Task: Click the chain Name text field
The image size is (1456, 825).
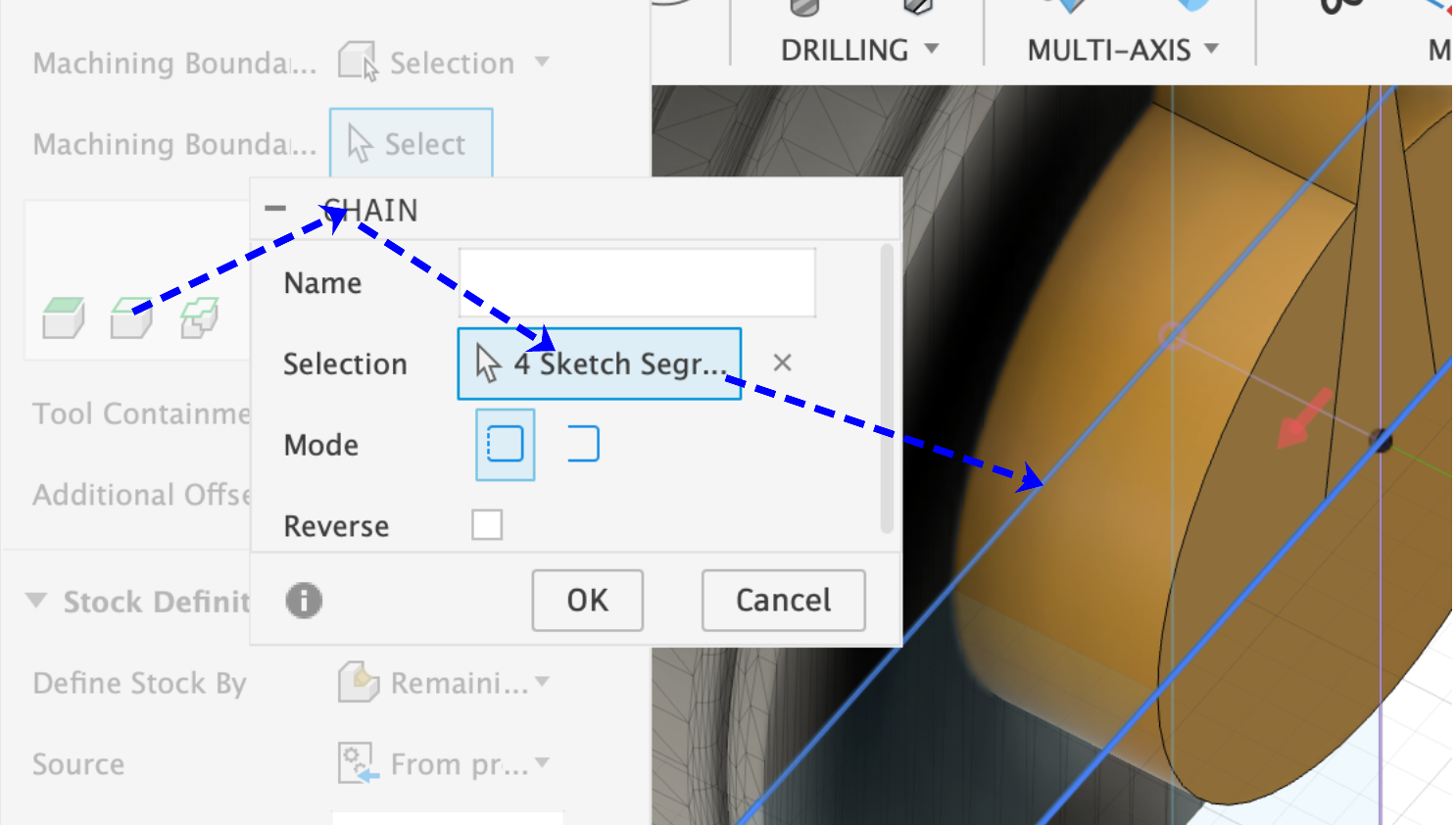Action: [637, 283]
